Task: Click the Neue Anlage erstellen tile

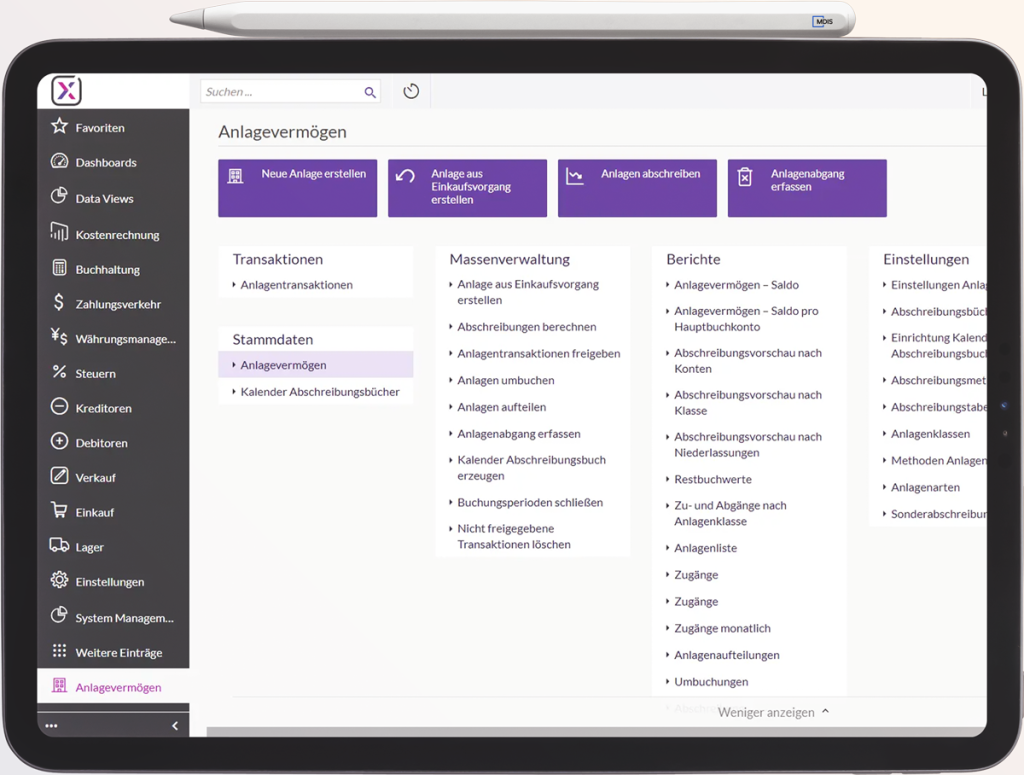Action: [297, 188]
